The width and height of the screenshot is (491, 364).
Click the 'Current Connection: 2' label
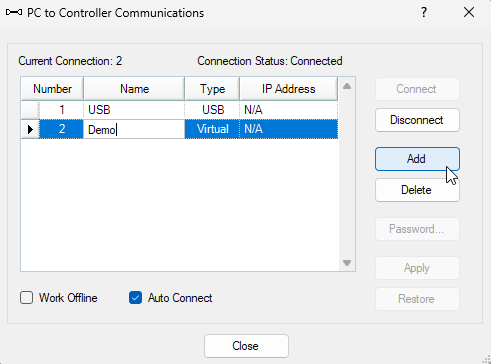point(70,61)
